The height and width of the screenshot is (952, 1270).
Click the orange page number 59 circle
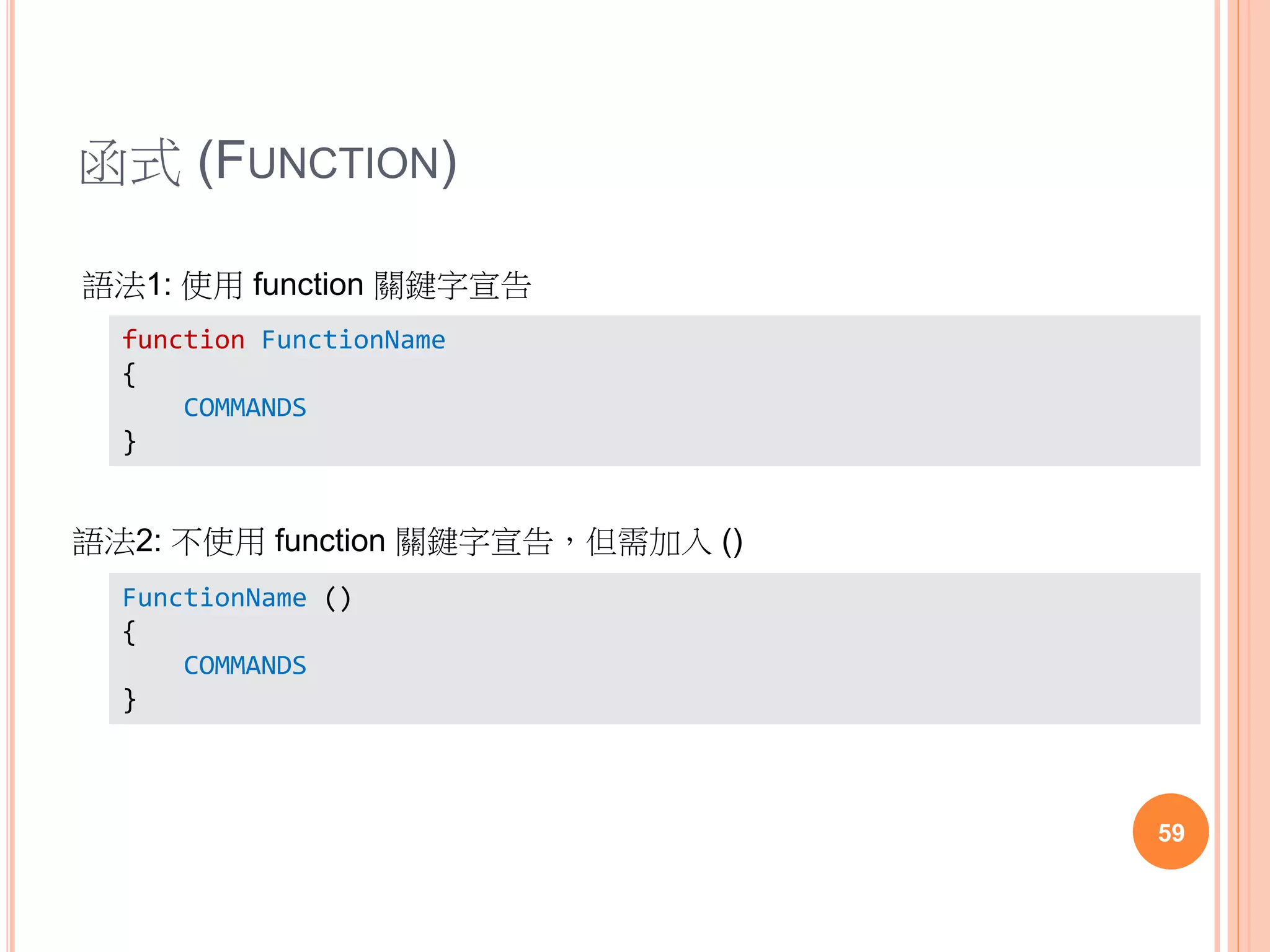[1170, 832]
